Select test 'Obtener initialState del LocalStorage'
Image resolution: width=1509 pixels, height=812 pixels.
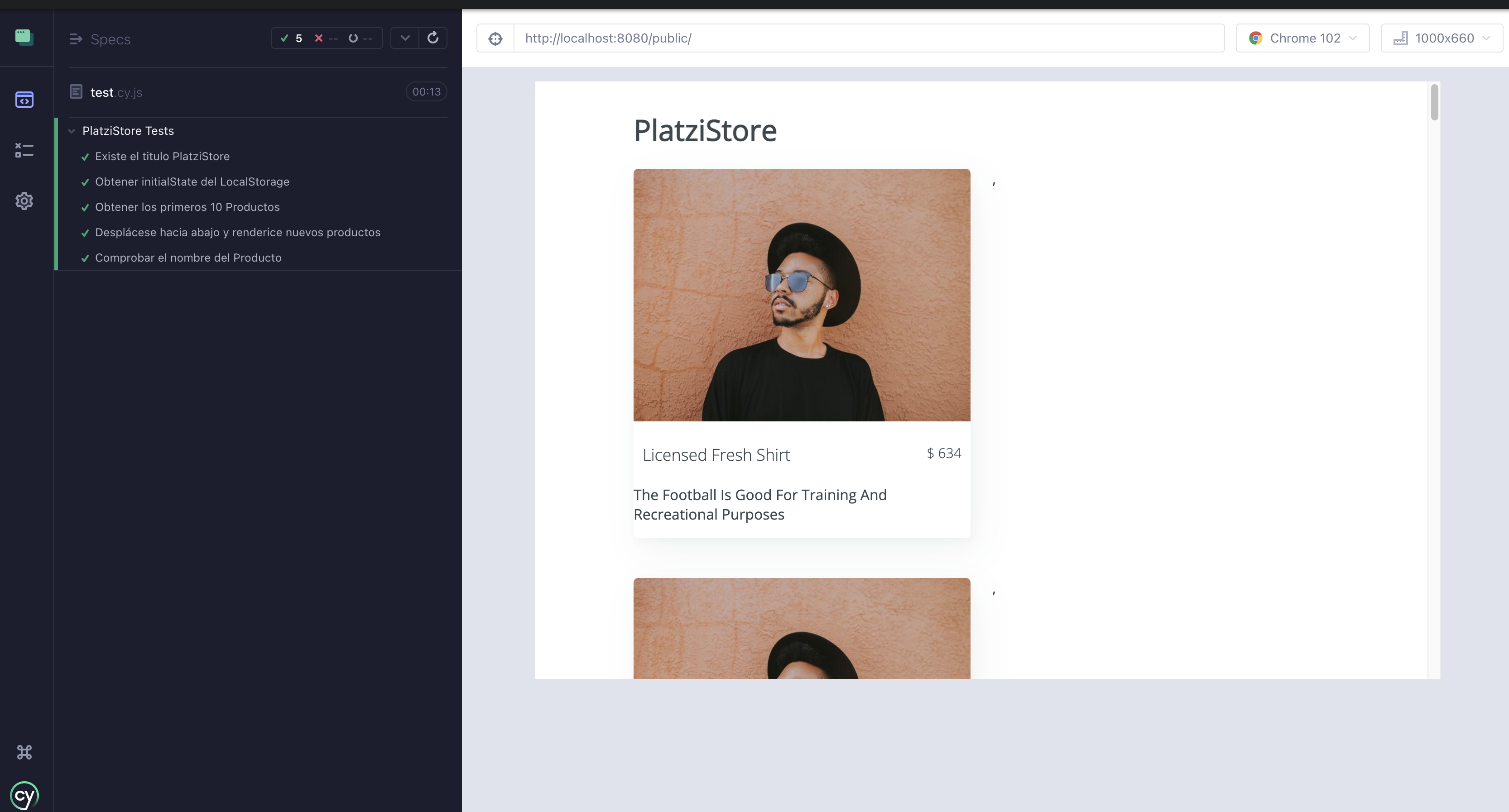192,182
